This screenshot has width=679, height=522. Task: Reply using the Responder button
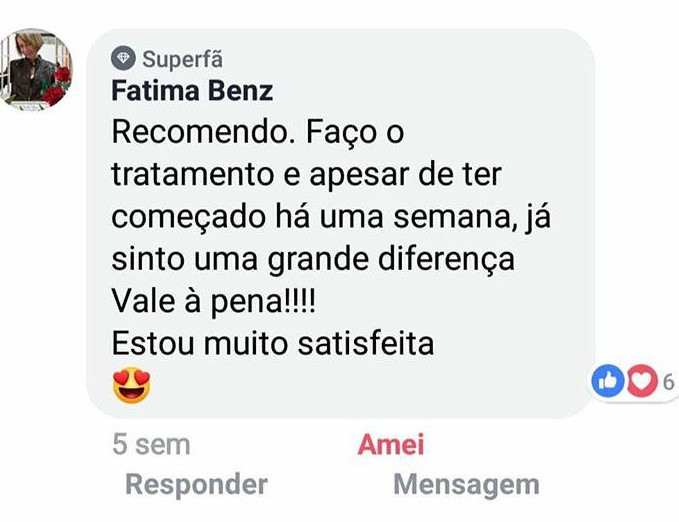(196, 484)
